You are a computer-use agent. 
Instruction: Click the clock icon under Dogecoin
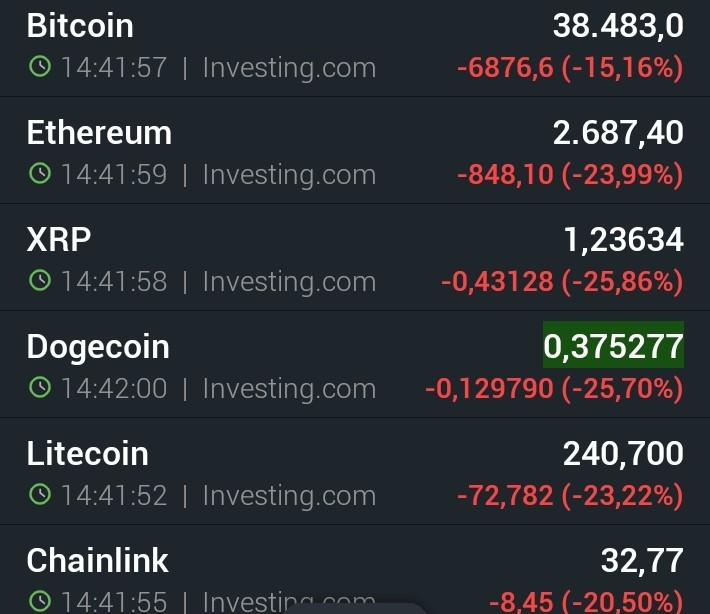40,388
